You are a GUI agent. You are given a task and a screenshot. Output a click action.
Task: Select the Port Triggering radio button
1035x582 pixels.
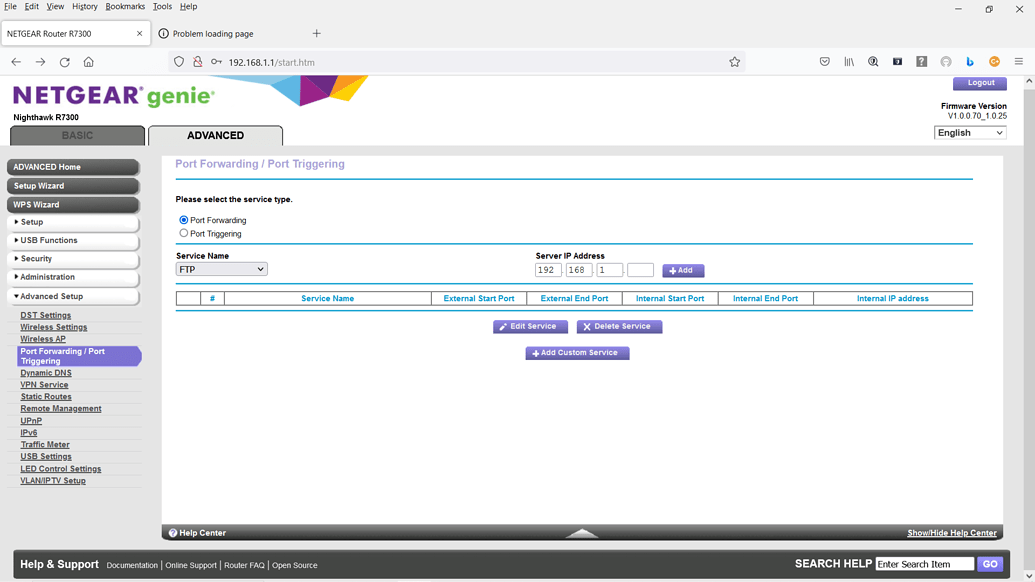point(183,233)
